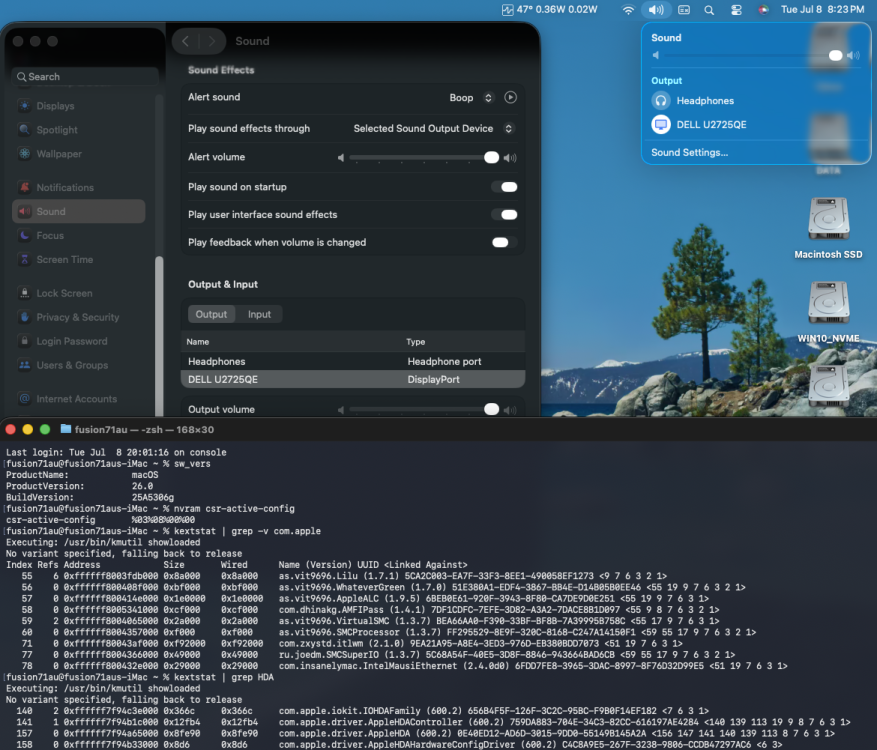Click the as.vit9696.WhateverGreen kext line
Image resolution: width=877 pixels, height=750 pixels.
(x=375, y=587)
